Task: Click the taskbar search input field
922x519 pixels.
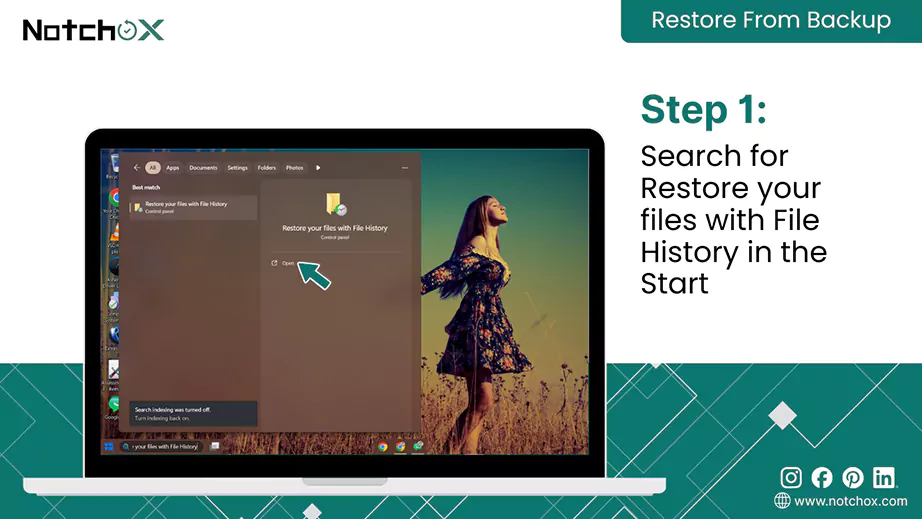Action: (162, 447)
